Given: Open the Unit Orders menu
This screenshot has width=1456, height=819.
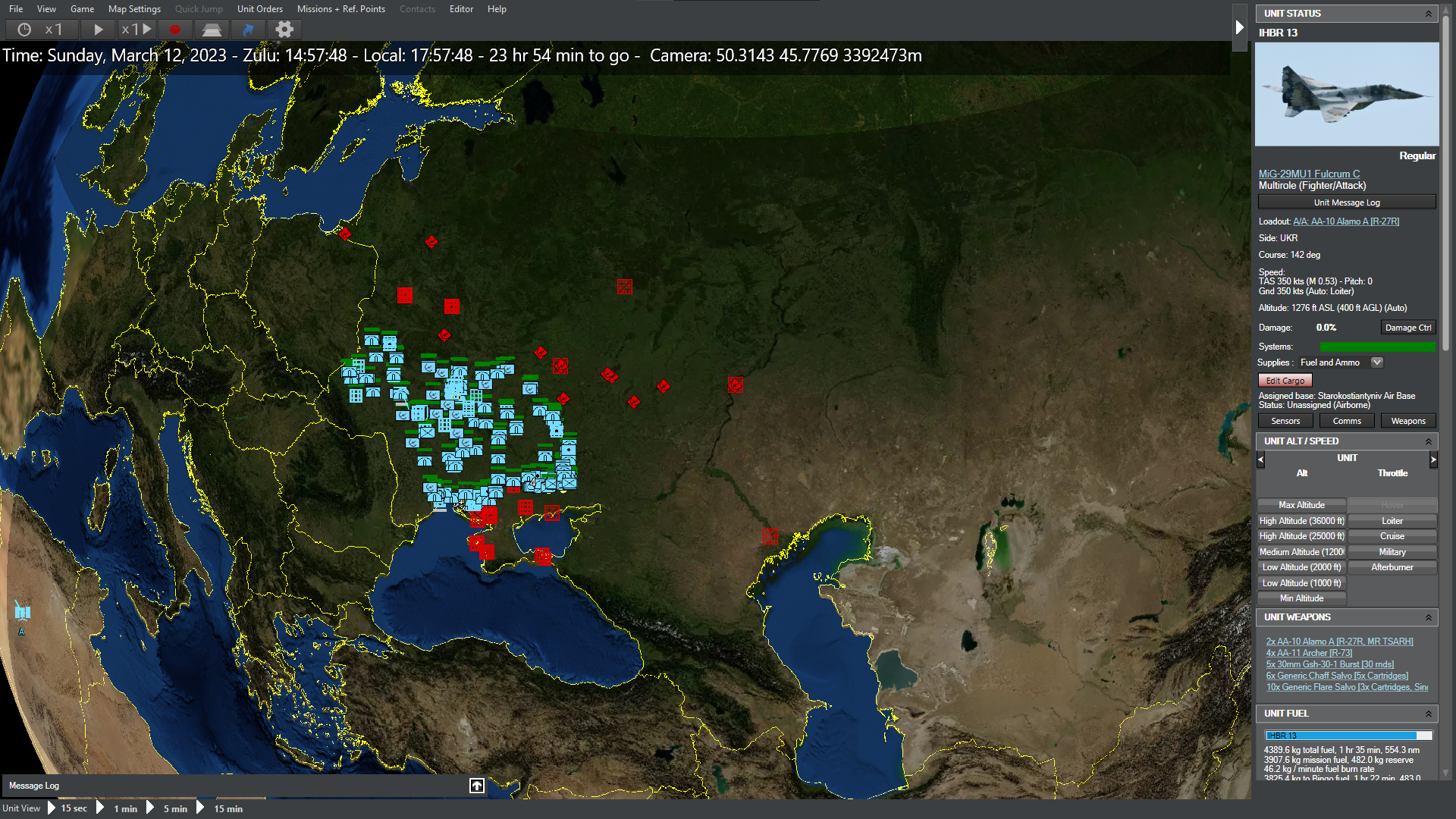Looking at the screenshot, I should (260, 9).
